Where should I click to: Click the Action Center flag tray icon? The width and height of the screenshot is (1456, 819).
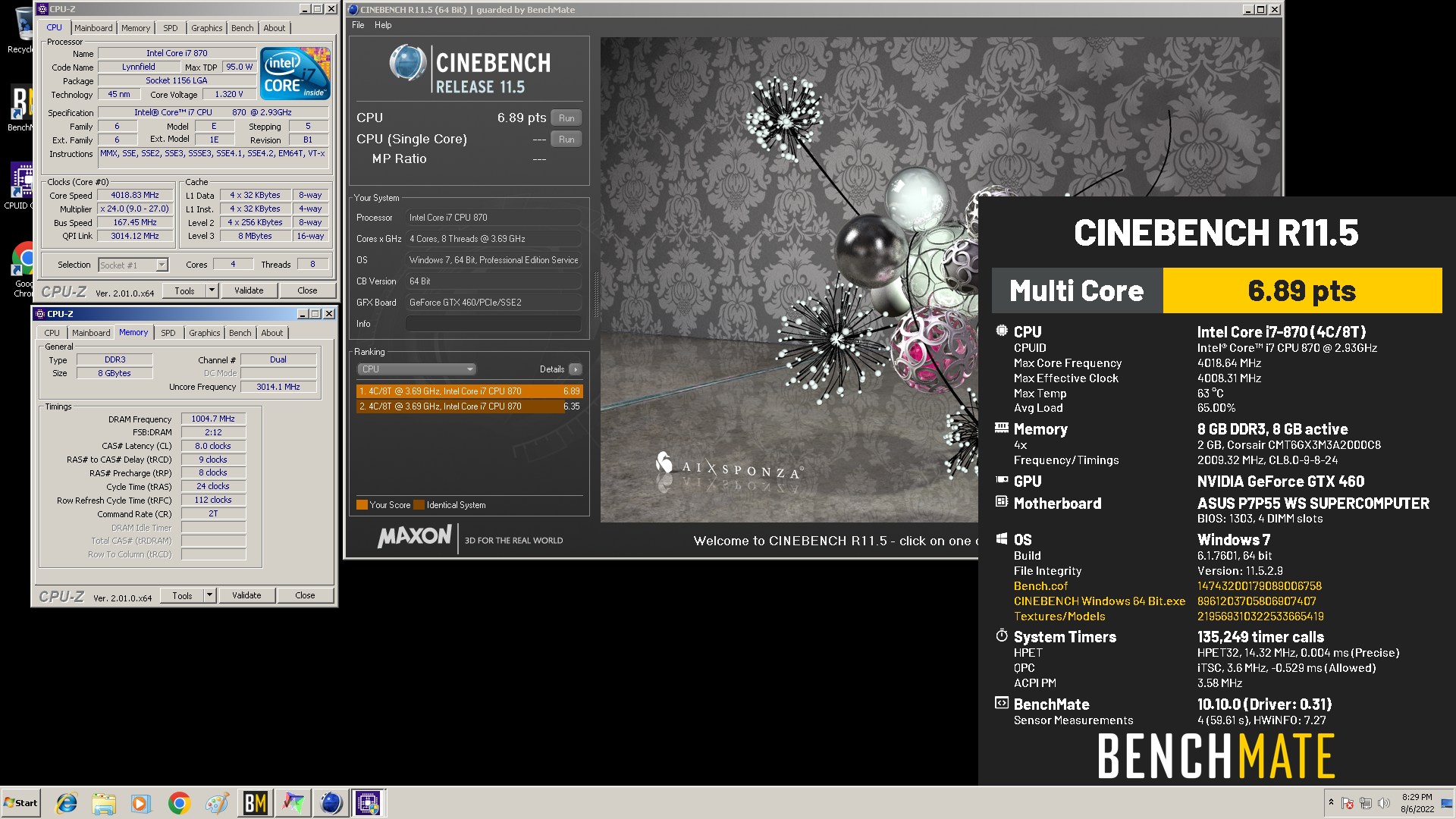tap(1348, 803)
